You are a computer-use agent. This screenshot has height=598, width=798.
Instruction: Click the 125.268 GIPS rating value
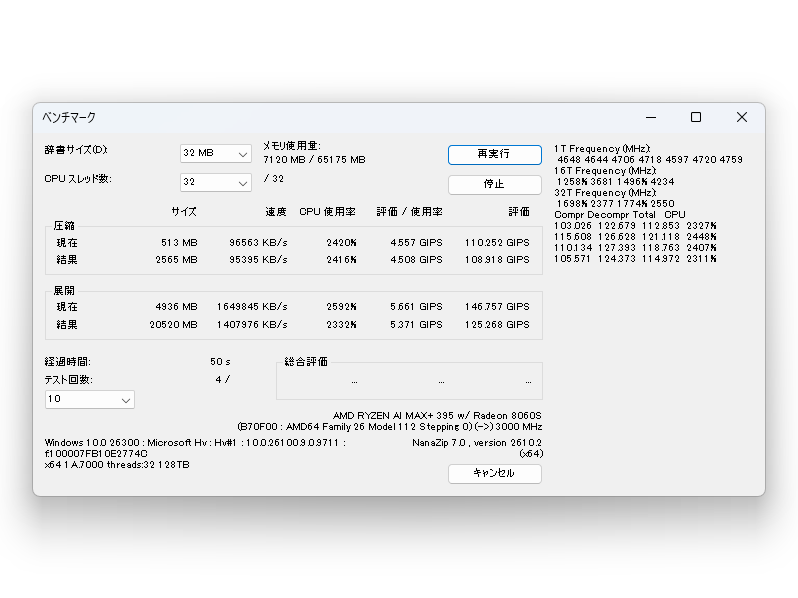coord(497,325)
